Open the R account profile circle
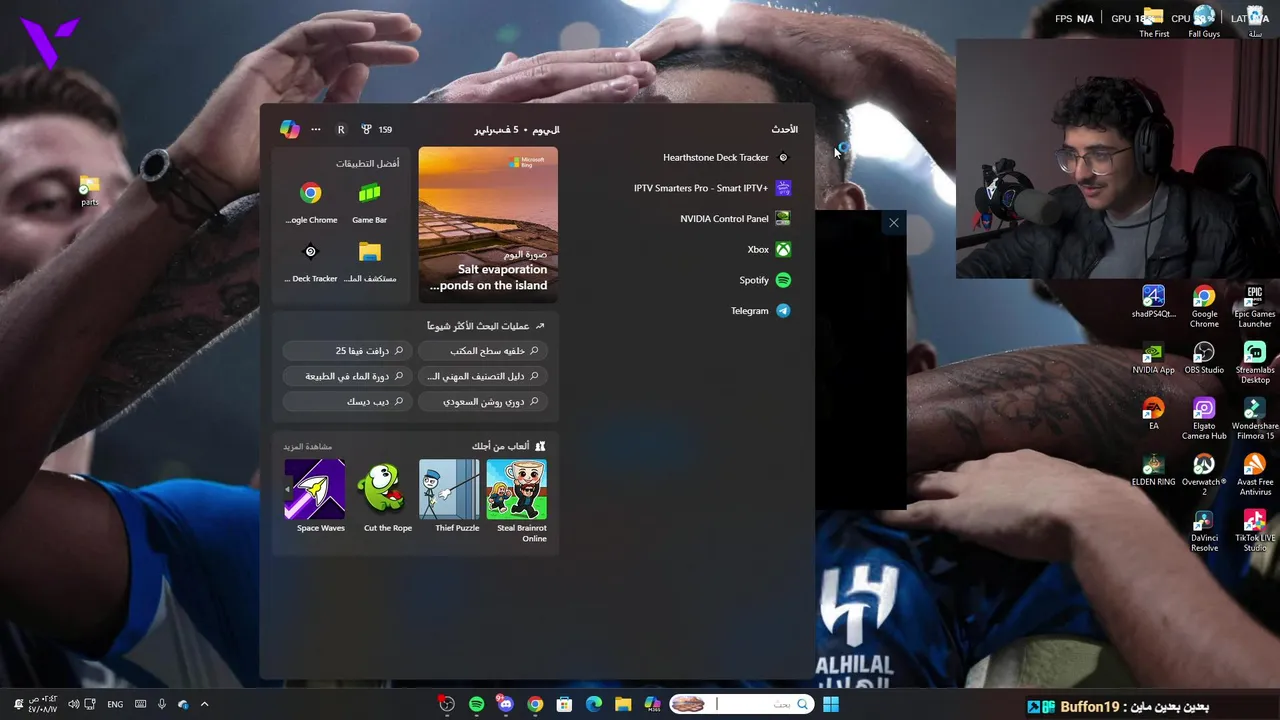 tap(341, 129)
